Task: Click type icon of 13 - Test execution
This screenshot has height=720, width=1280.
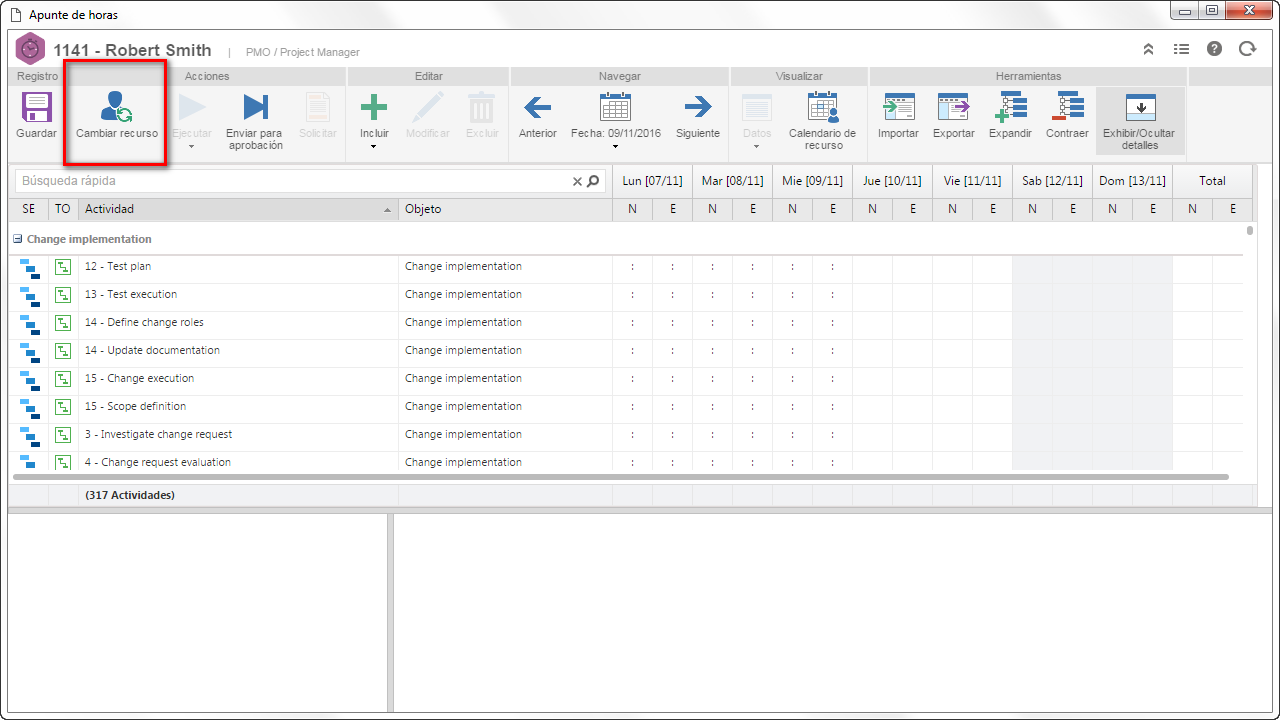Action: click(x=63, y=295)
